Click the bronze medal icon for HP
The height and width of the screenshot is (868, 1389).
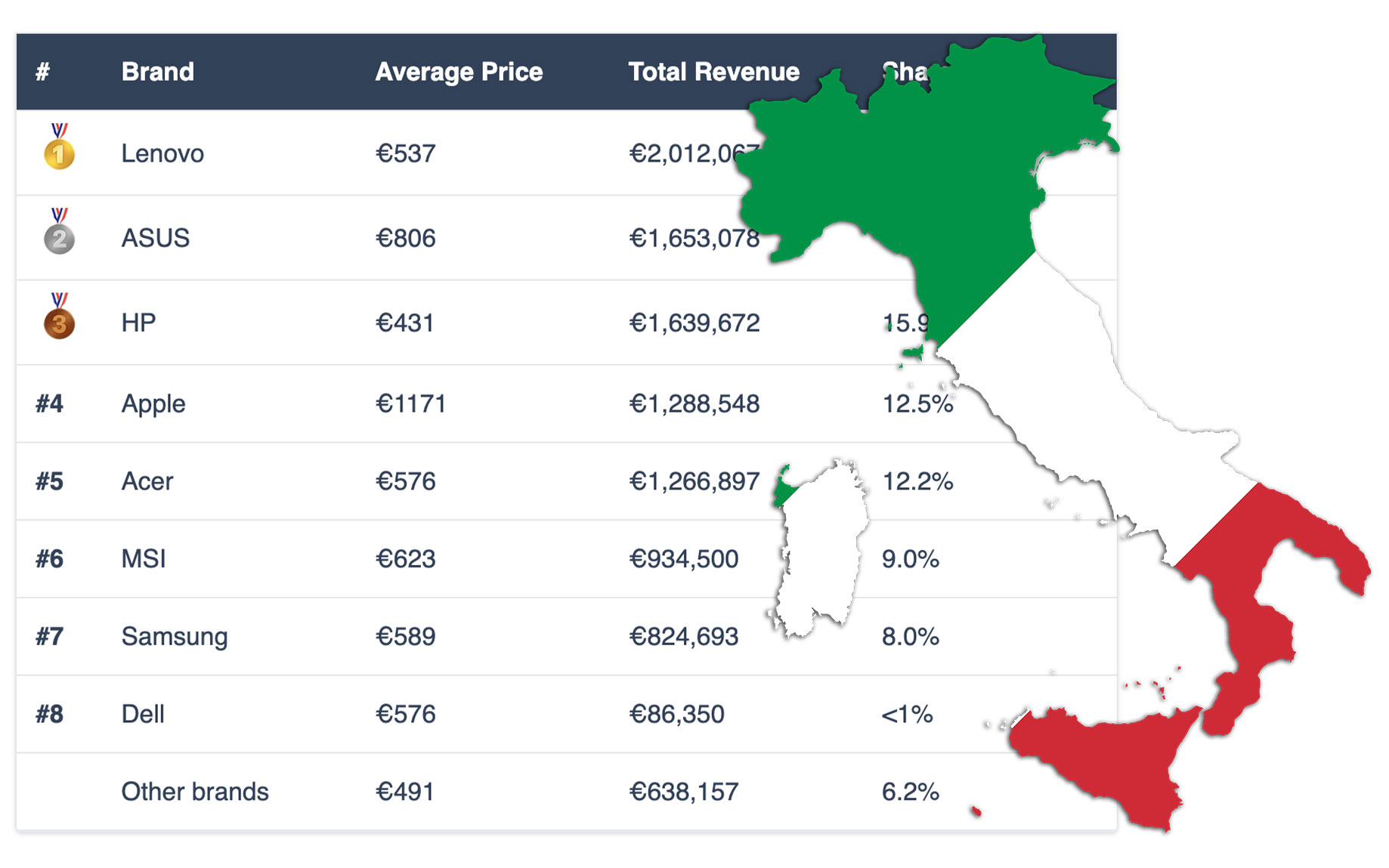point(59,321)
